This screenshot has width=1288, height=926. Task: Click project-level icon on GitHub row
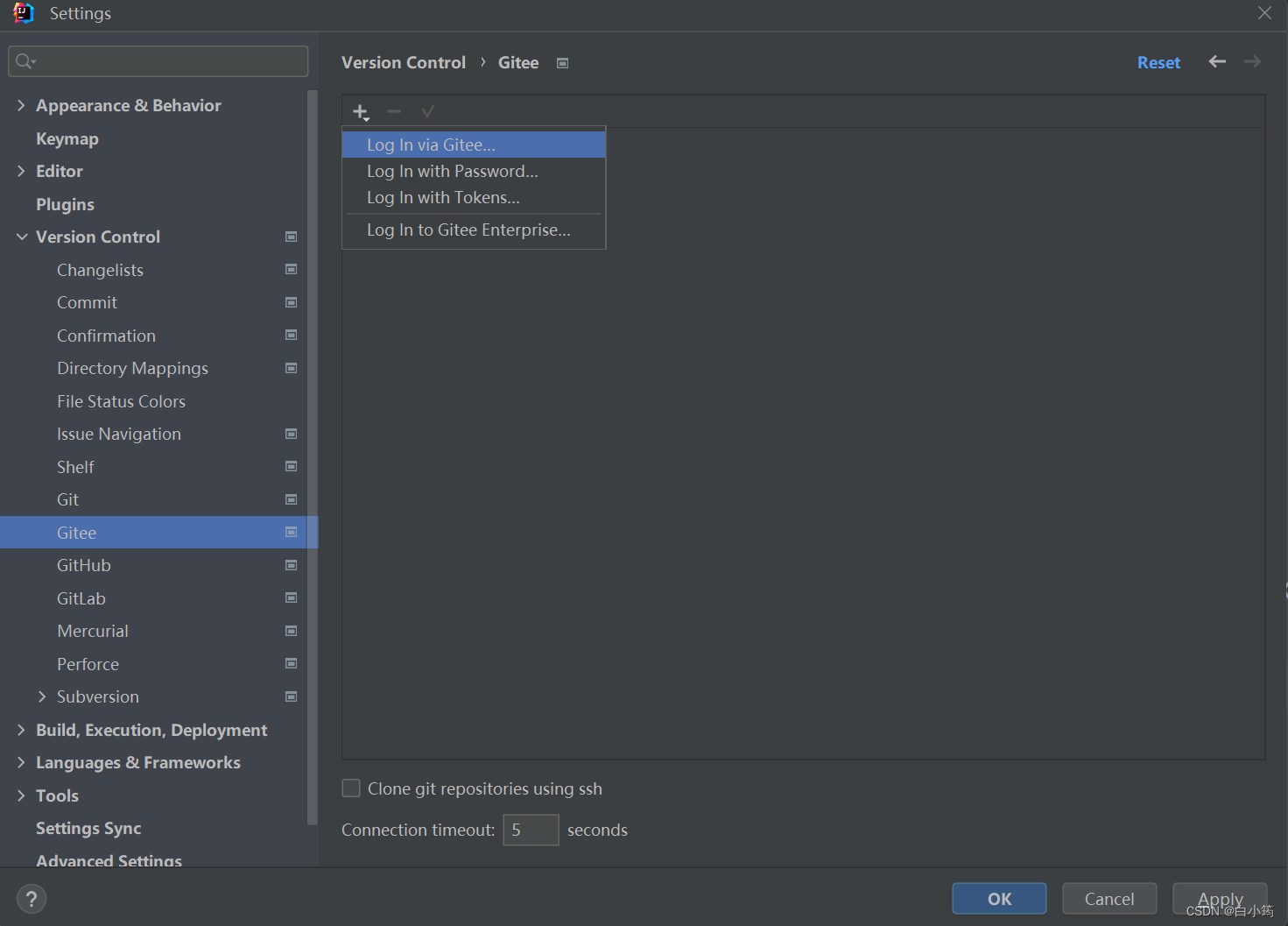pyautogui.click(x=292, y=565)
